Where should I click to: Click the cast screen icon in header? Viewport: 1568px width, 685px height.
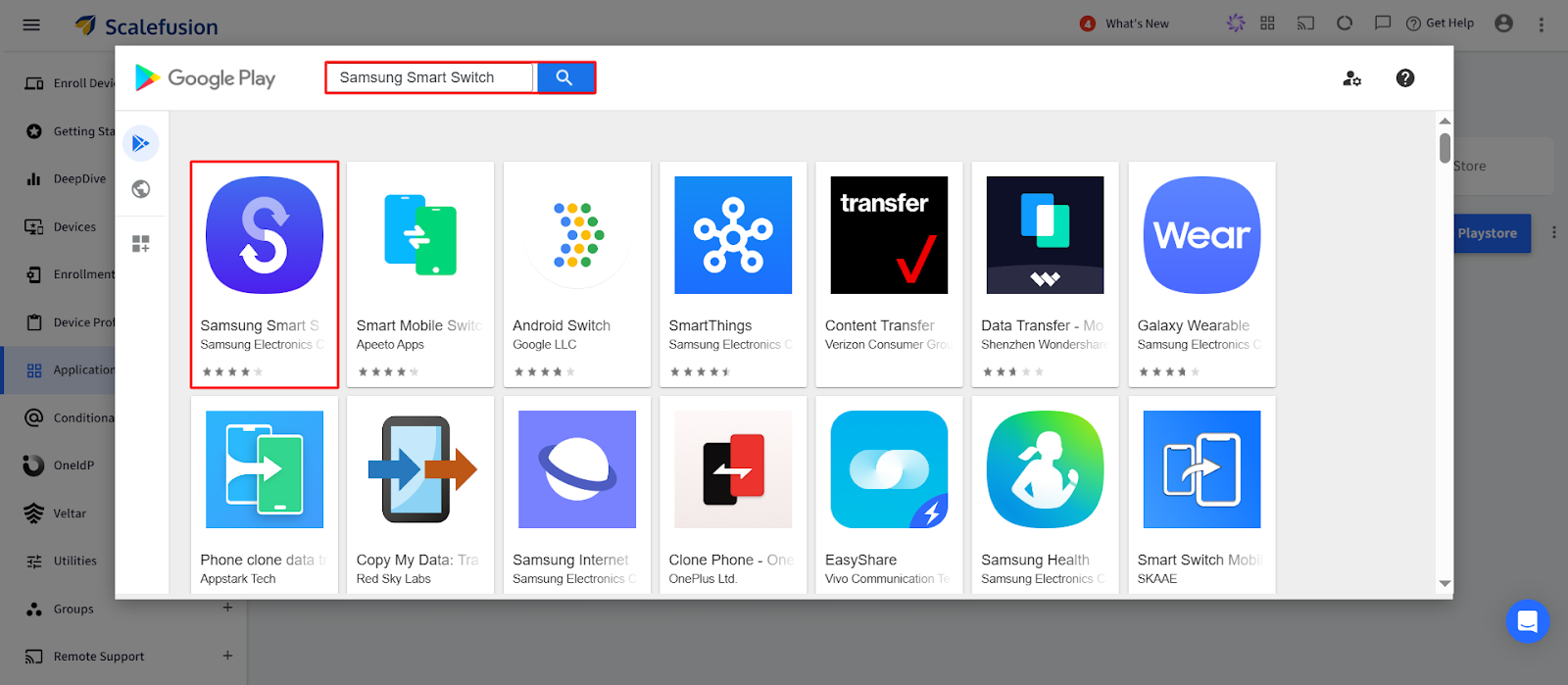point(1305,23)
